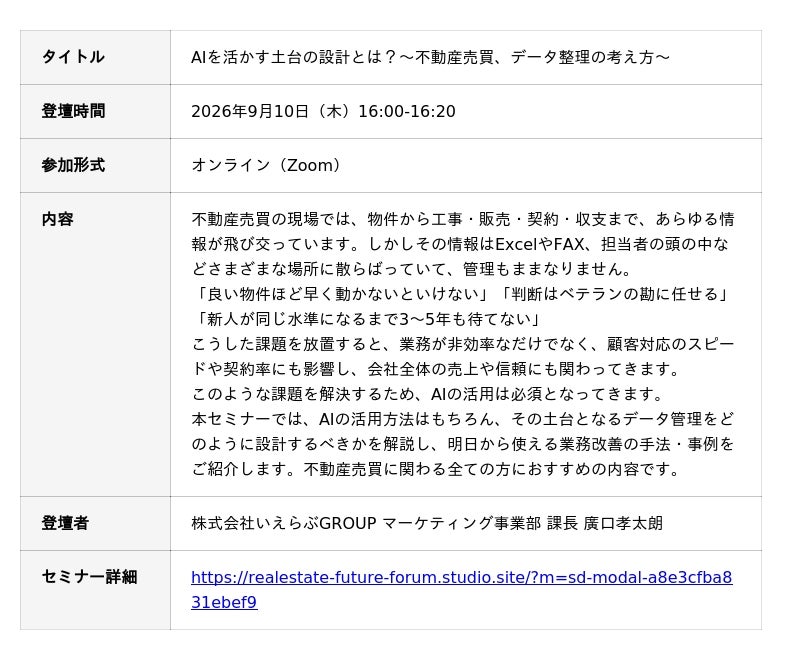This screenshot has height=660, width=800.
Task: Click the first line of the 内容 description
Action: tap(463, 219)
